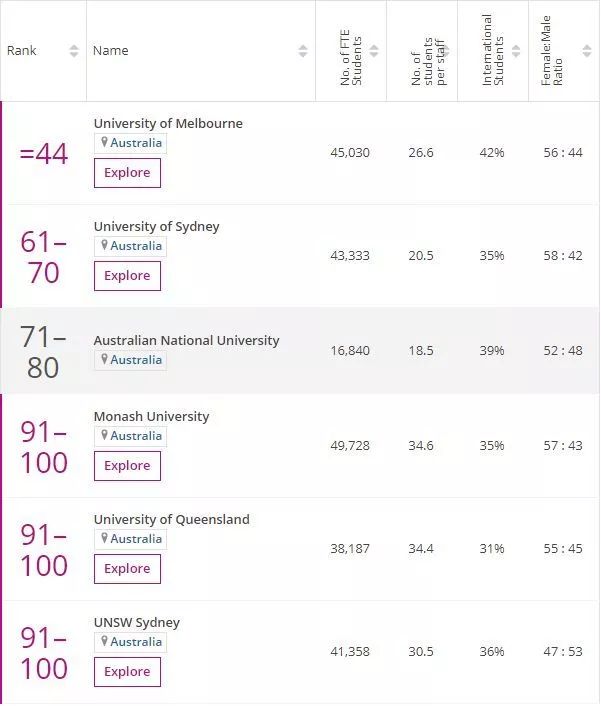Click the location pin under Monash University

click(103, 436)
